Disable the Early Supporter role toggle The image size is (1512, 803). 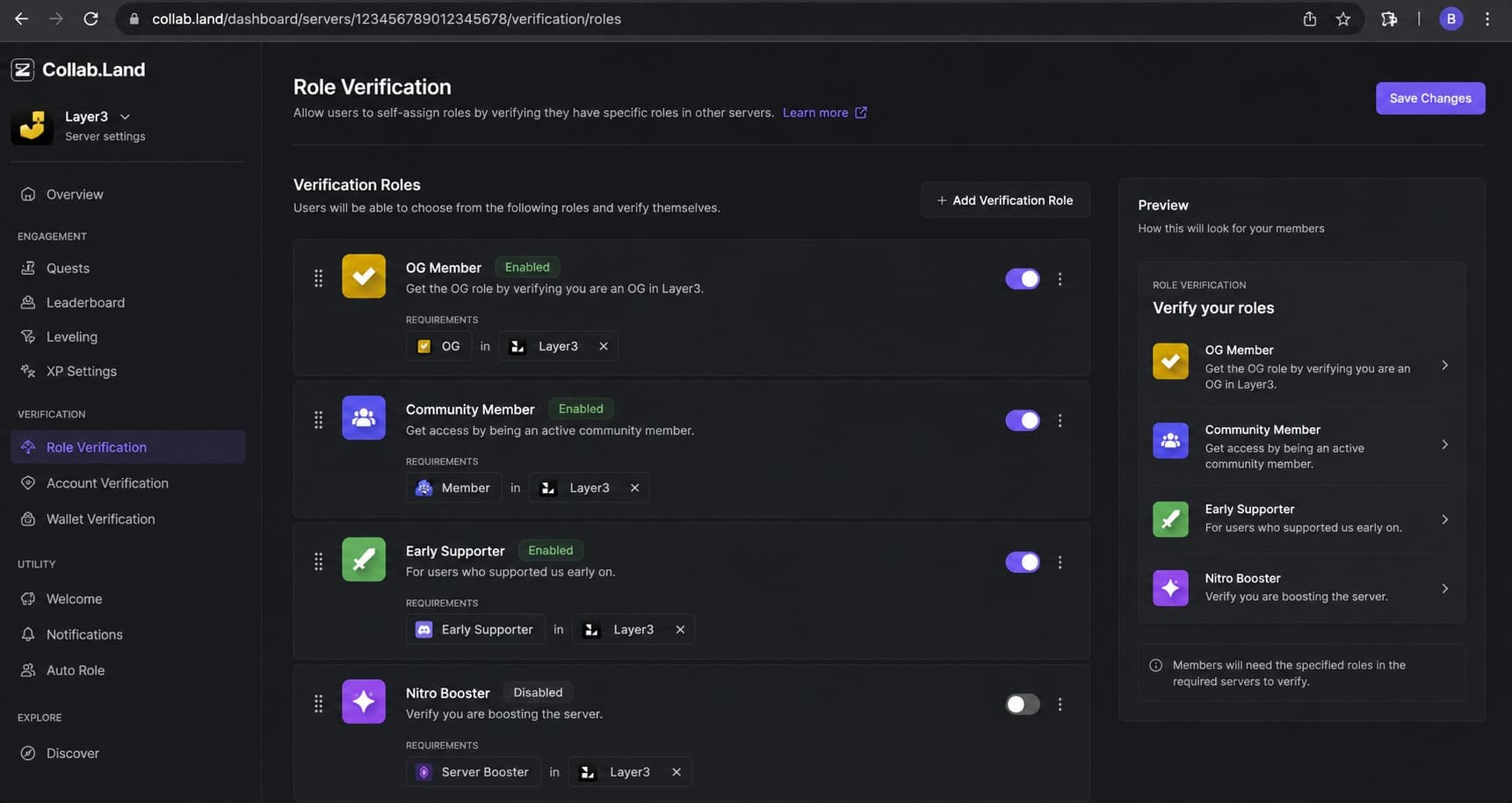(1023, 562)
